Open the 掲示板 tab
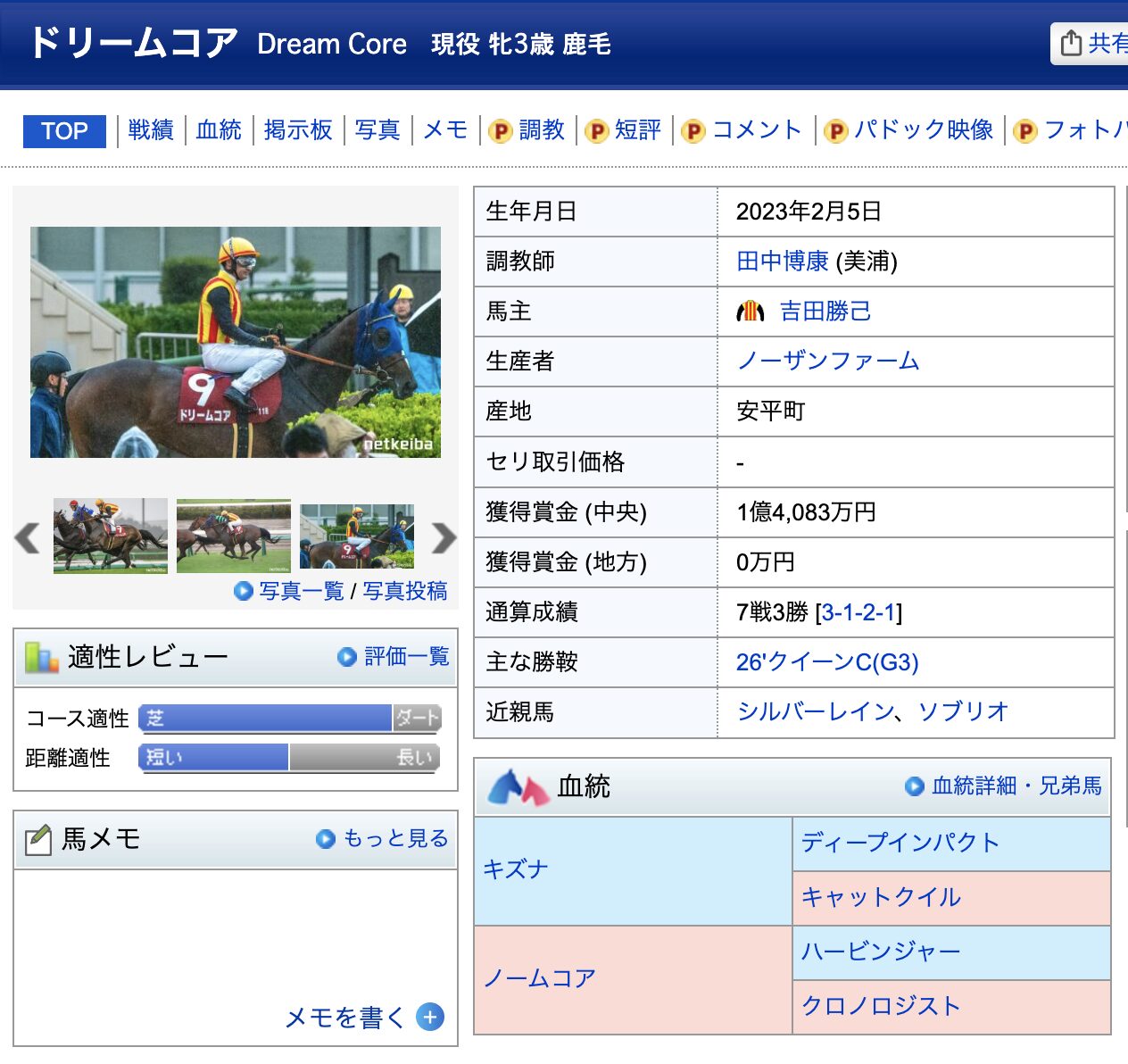 pos(298,130)
